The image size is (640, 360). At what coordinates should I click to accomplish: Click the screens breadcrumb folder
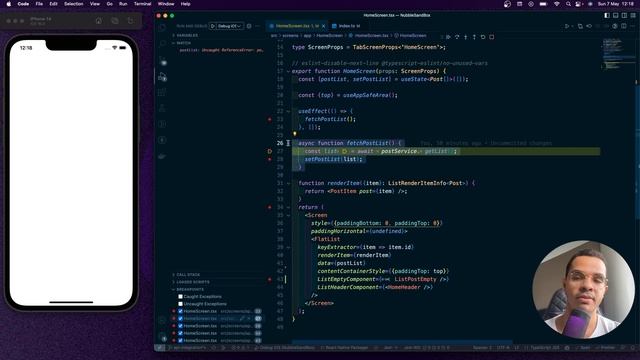pos(290,36)
